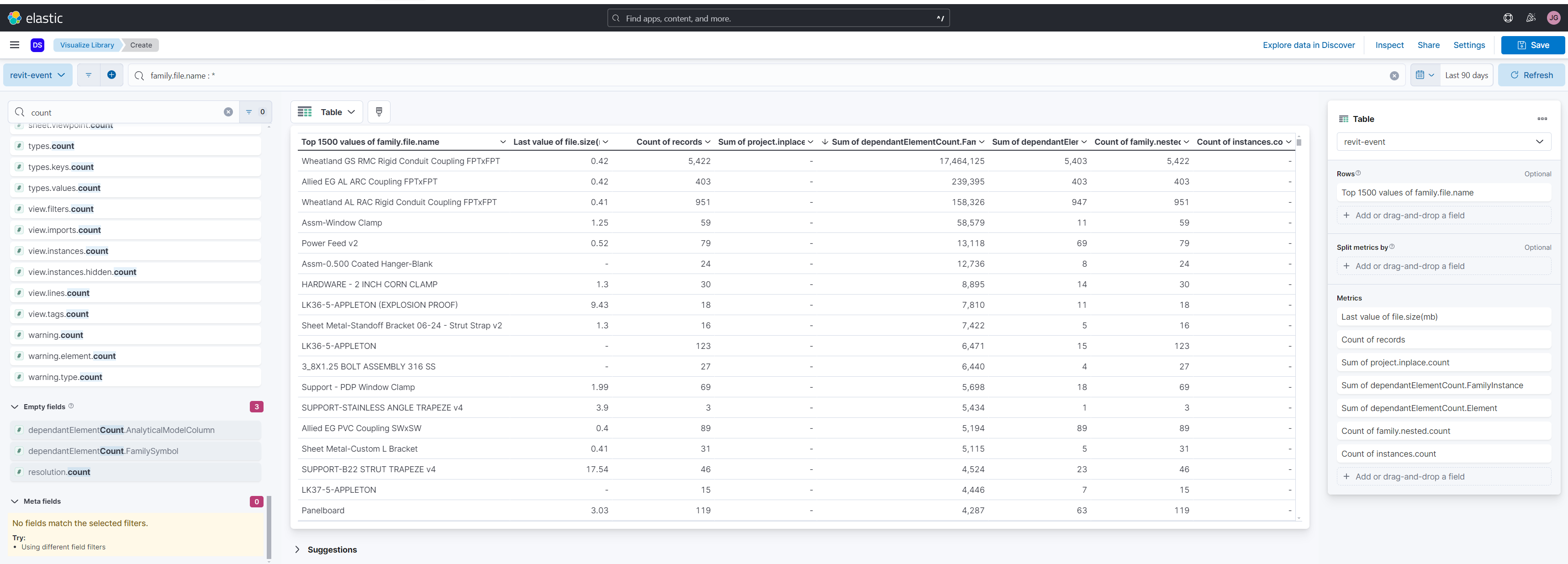Add a field under Metrics
Viewport: 1568px width, 564px height.
click(x=1443, y=476)
